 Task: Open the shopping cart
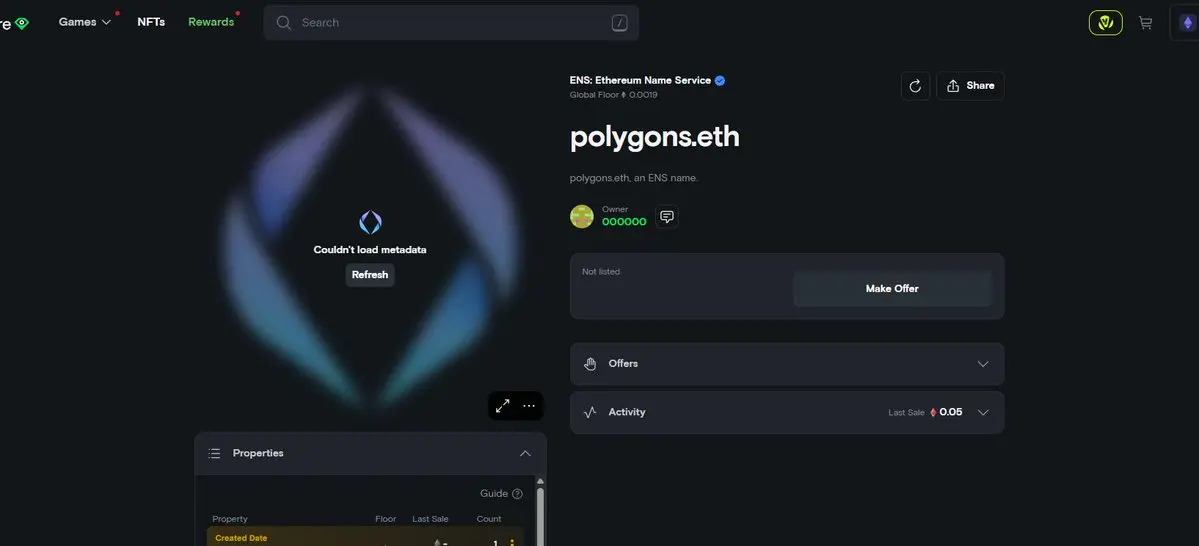tap(1145, 23)
